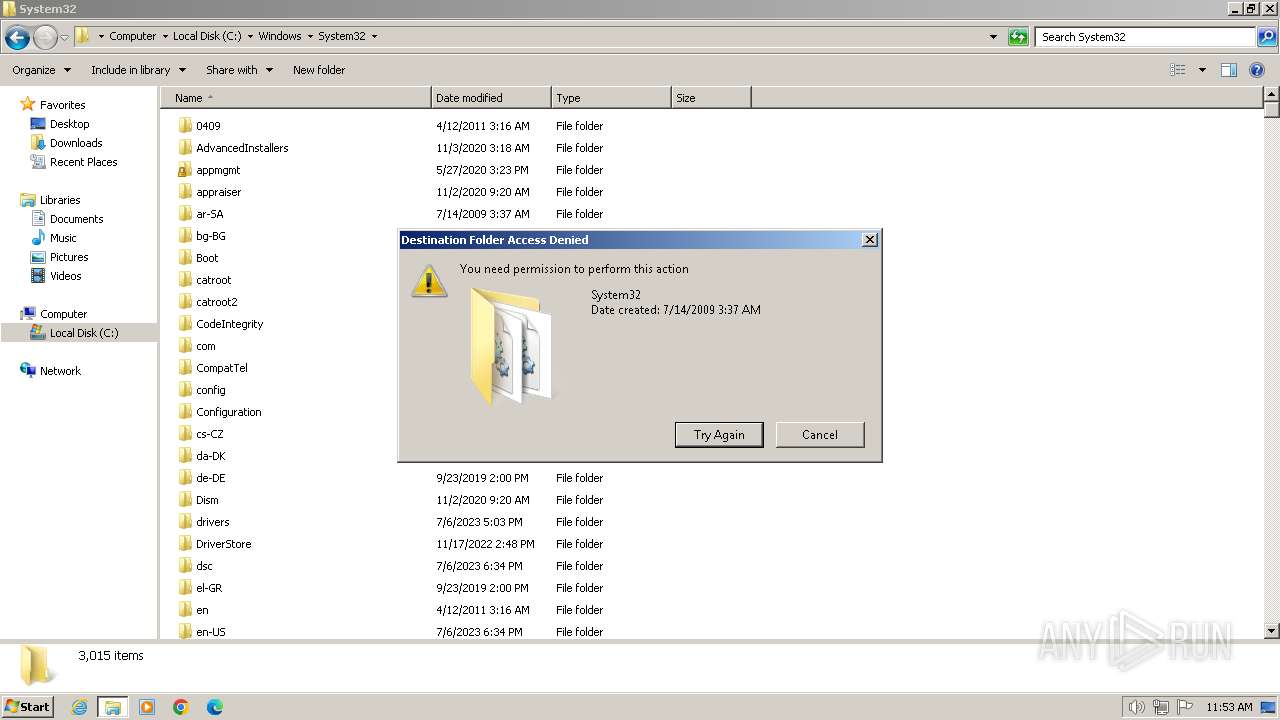Viewport: 1280px width, 720px height.
Task: Launch Microsoft Edge from the taskbar
Action: click(215, 707)
